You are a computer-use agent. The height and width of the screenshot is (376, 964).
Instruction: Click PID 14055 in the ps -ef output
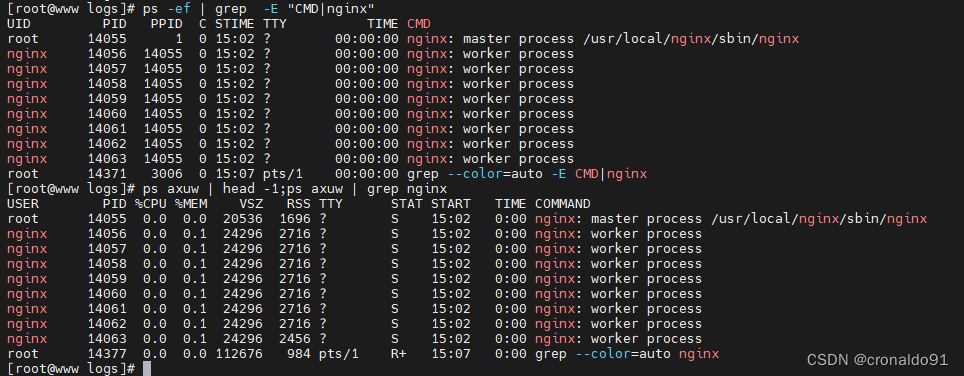click(107, 39)
